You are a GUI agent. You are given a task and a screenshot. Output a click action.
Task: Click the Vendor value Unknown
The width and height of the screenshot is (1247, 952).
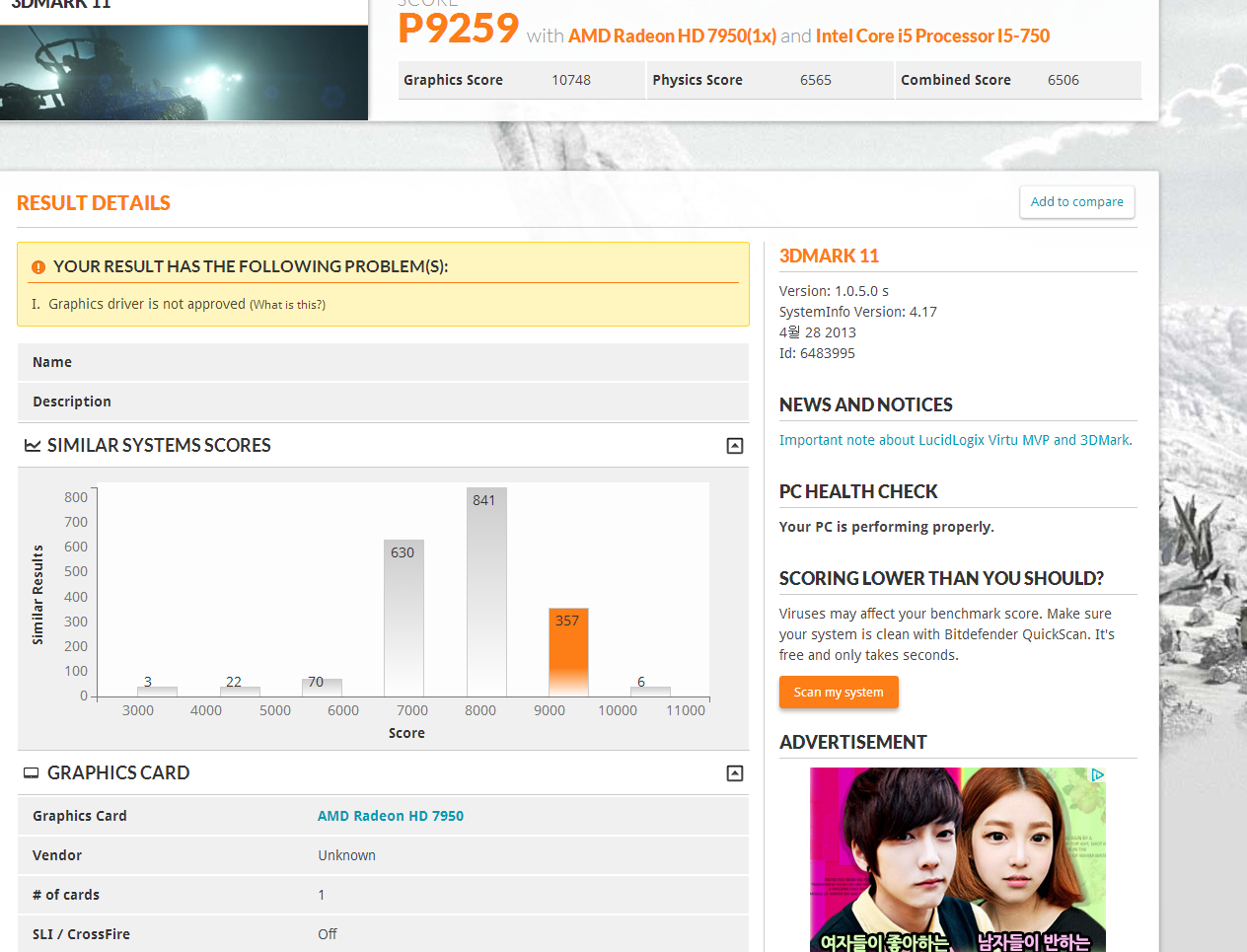(346, 855)
